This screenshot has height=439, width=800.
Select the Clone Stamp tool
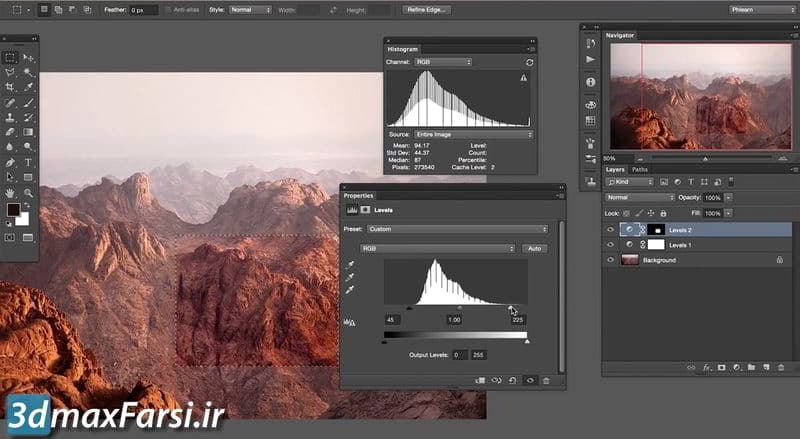pyautogui.click(x=10, y=117)
